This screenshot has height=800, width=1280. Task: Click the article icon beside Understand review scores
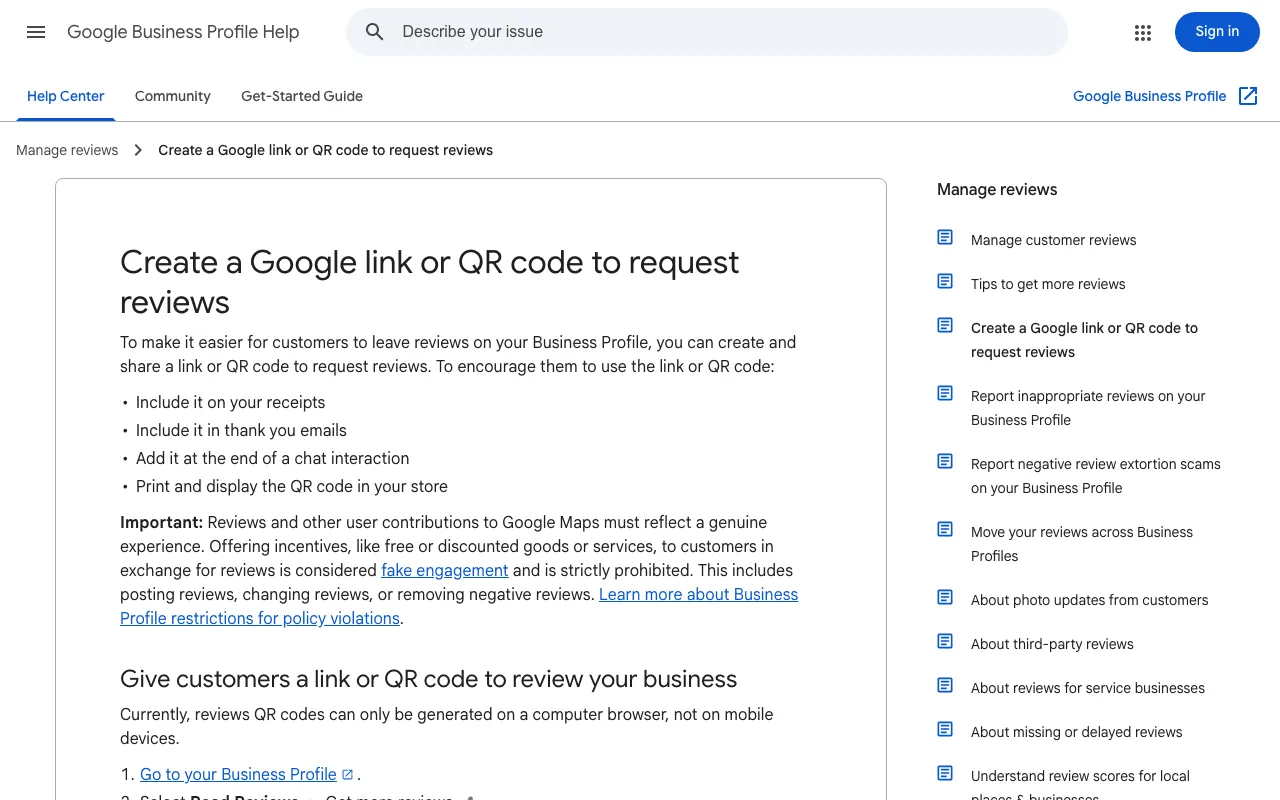coord(945,773)
